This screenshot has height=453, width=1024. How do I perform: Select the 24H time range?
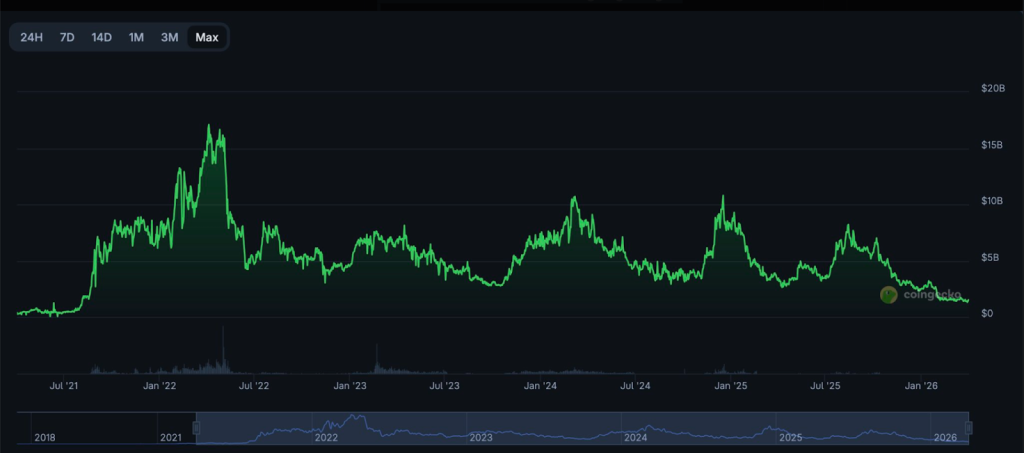[32, 38]
